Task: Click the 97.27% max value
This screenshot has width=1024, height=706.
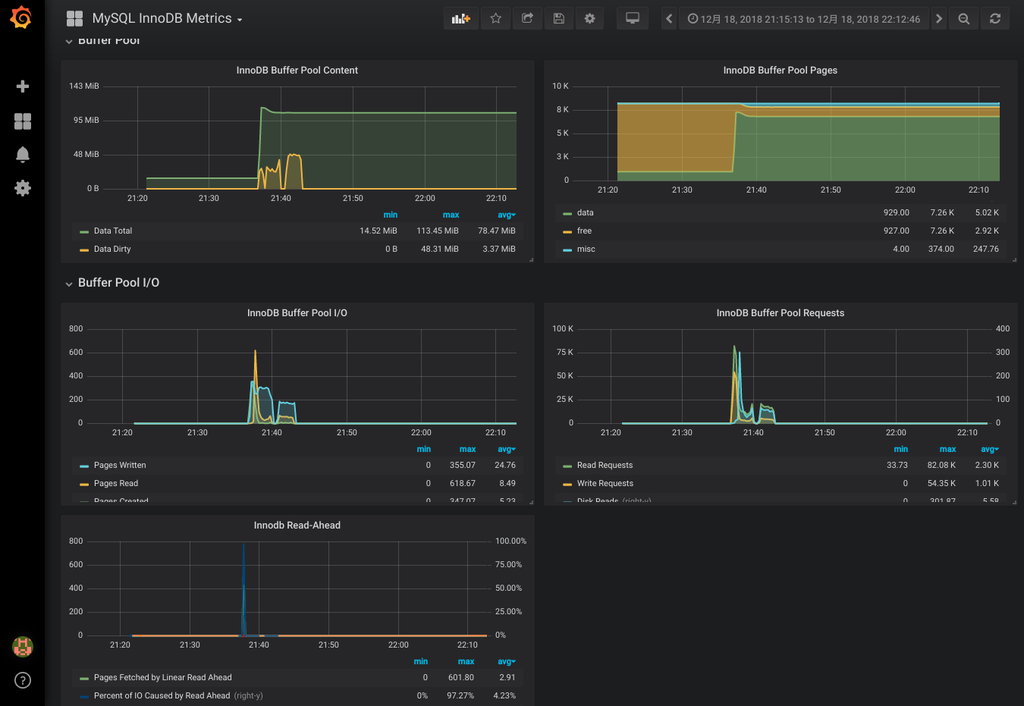Action: point(460,696)
